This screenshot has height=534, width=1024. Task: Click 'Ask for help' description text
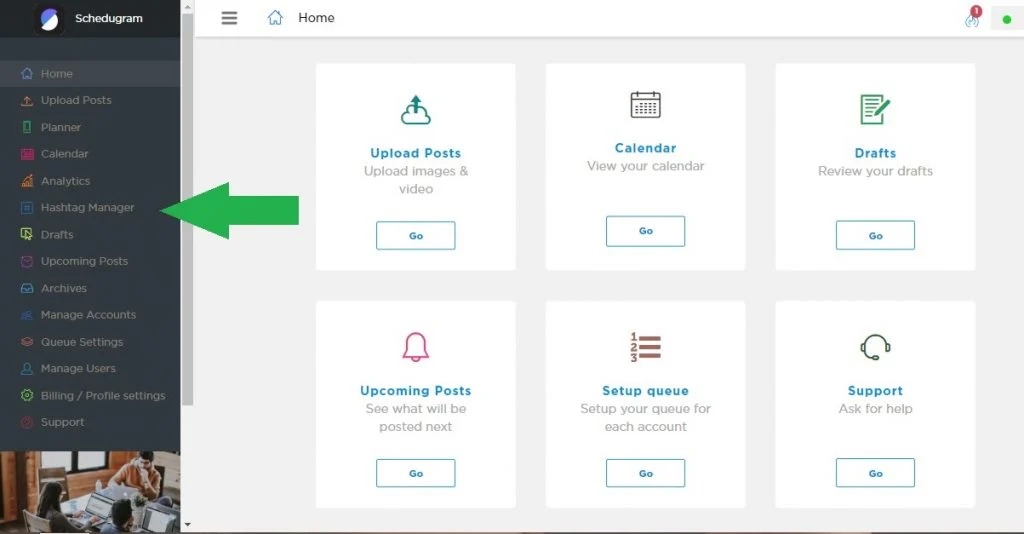point(875,409)
